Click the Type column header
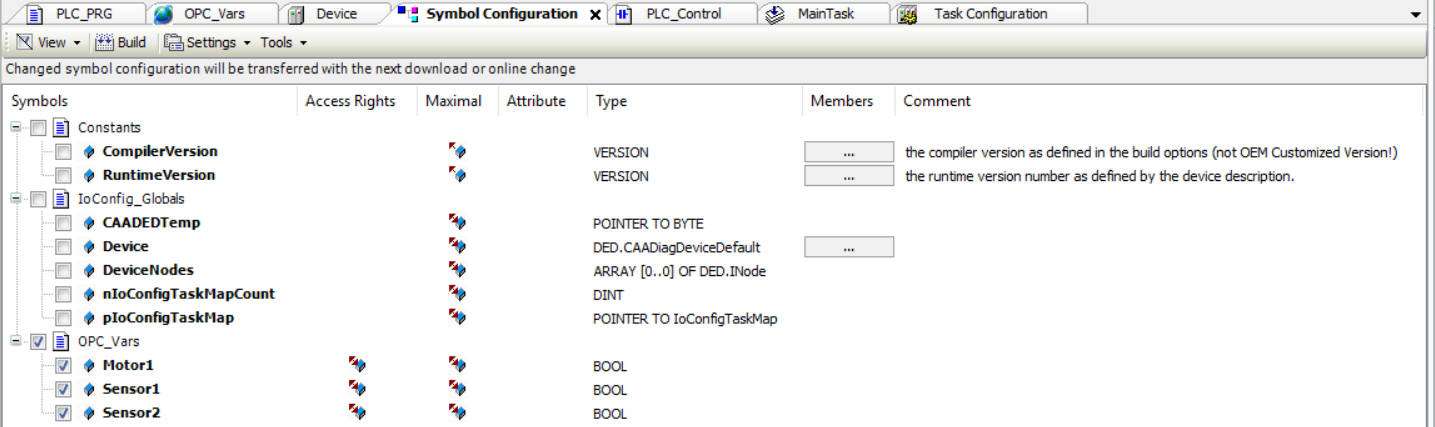 pos(611,101)
